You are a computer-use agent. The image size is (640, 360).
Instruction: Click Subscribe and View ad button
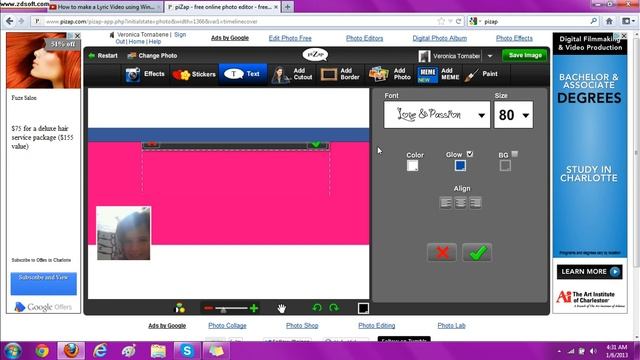(x=44, y=283)
